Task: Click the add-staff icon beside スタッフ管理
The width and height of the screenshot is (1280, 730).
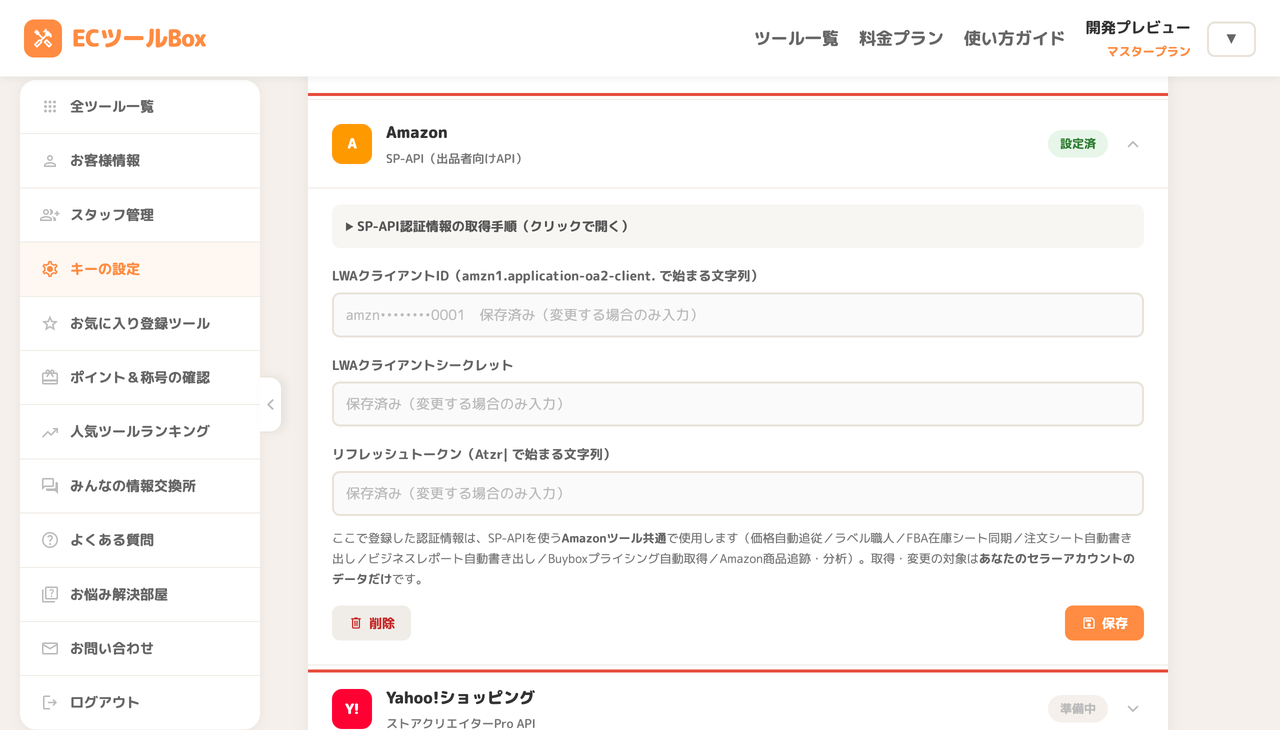Action: tap(50, 215)
